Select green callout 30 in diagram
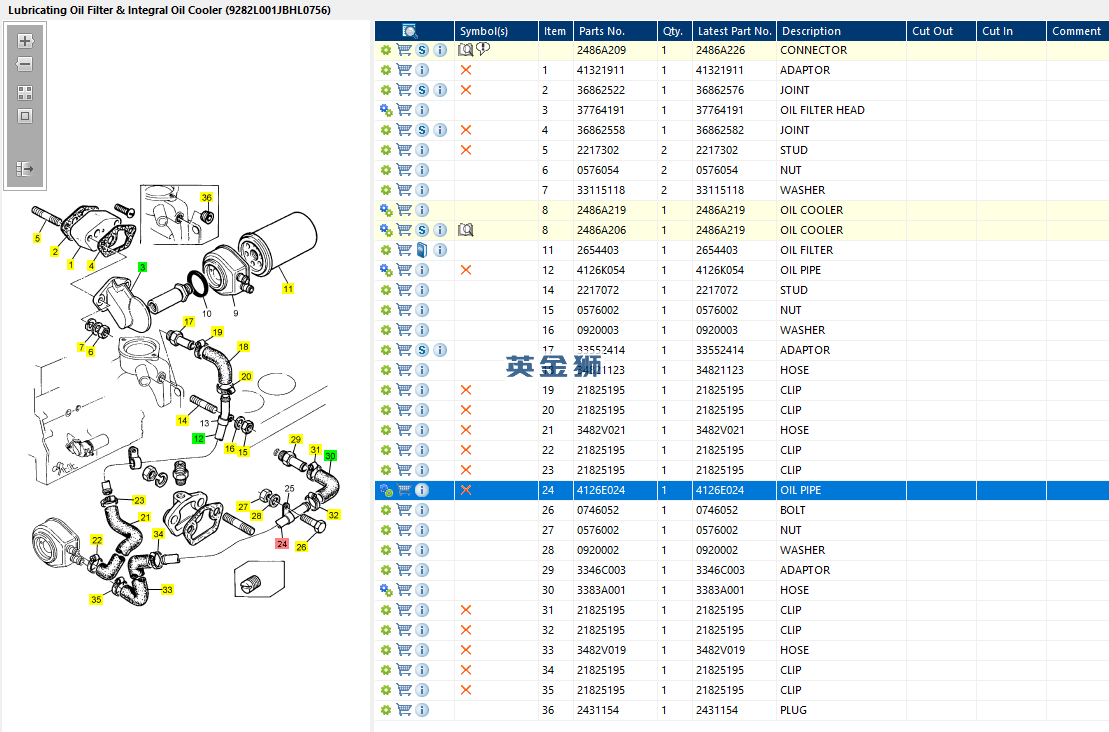Screen dimensions: 1109x732 (x=330, y=455)
